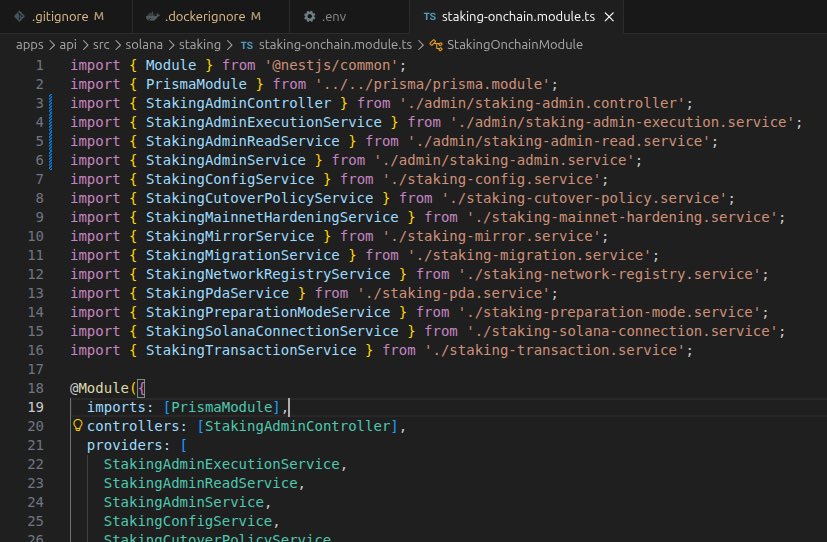Select the staking-onchain.module.ts tab

click(x=518, y=16)
